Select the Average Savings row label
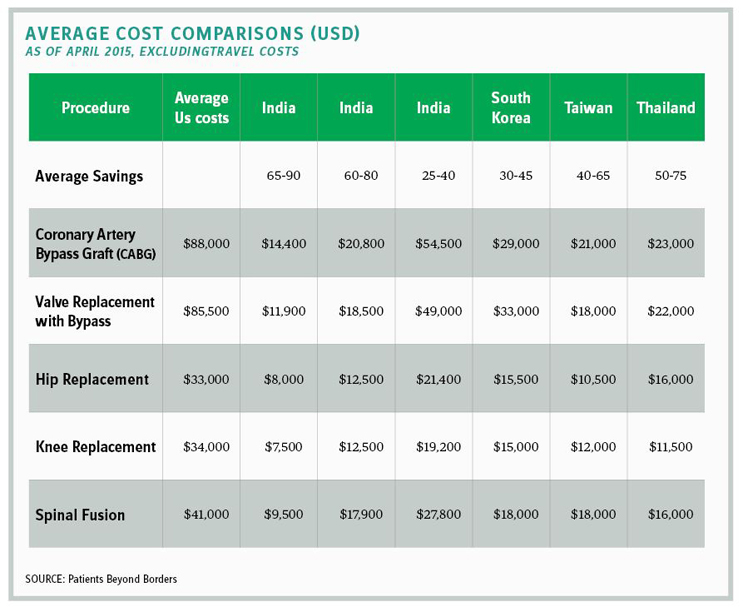 click(x=89, y=176)
